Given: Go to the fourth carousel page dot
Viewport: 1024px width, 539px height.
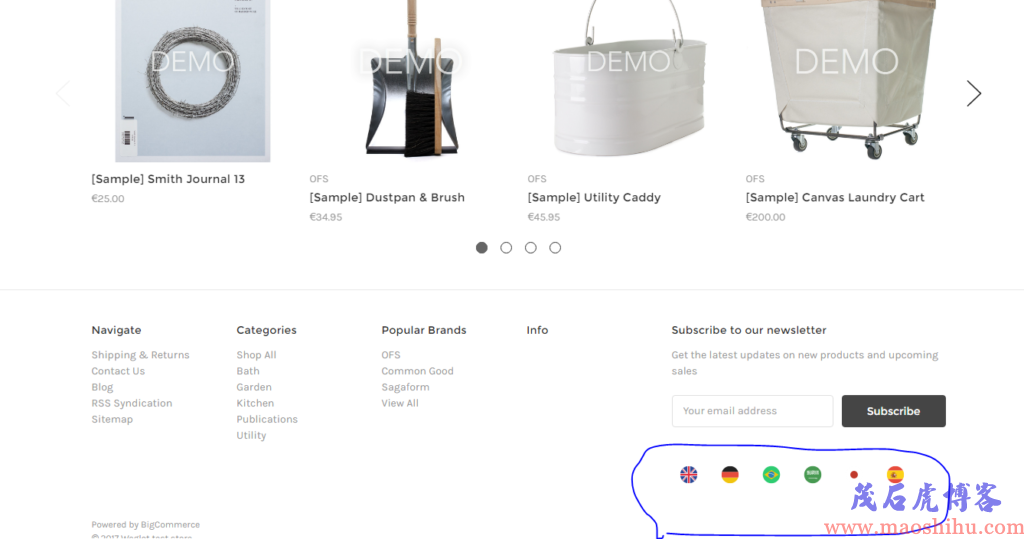Looking at the screenshot, I should (555, 248).
